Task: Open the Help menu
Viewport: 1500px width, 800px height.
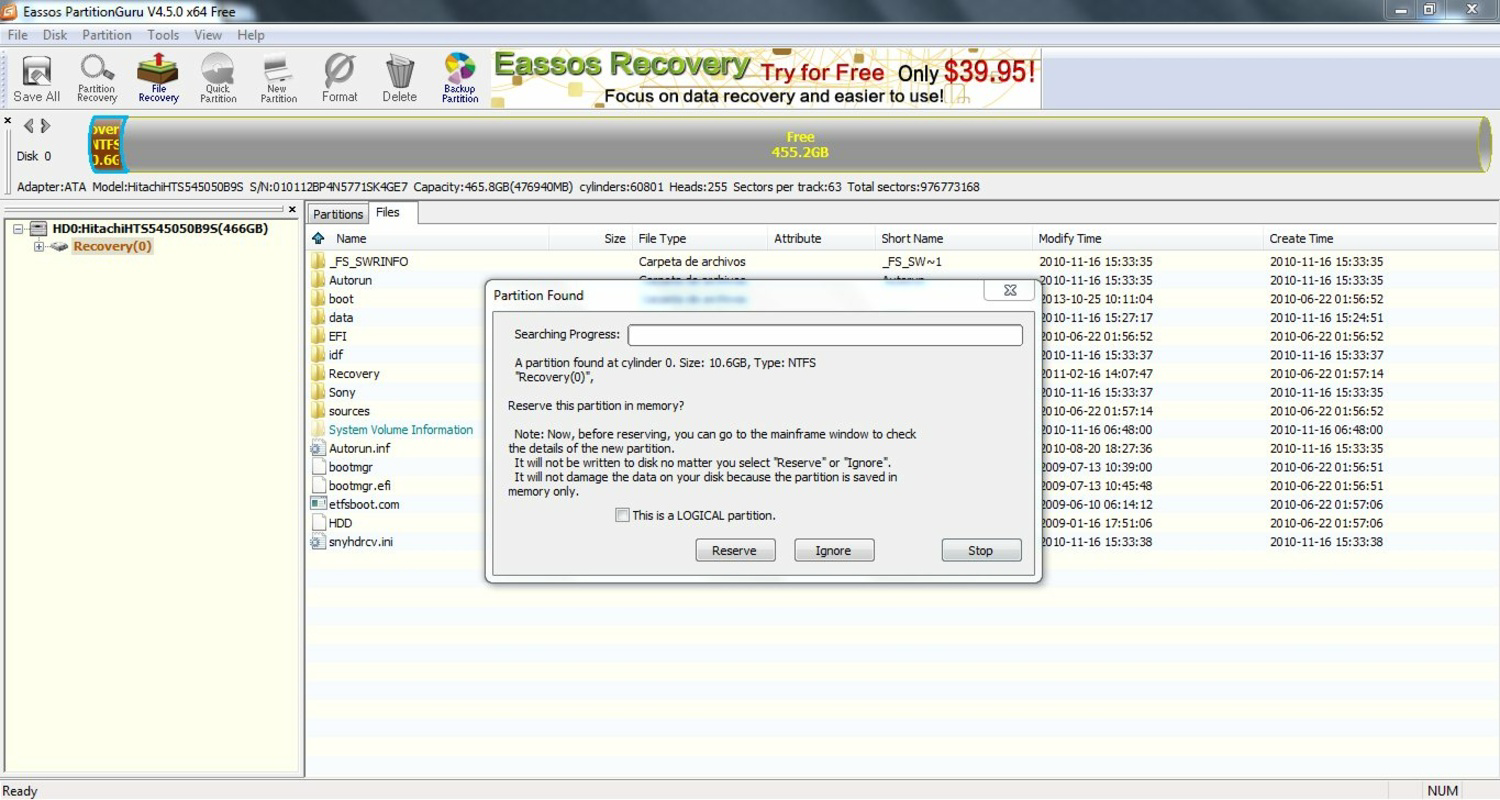Action: point(251,35)
